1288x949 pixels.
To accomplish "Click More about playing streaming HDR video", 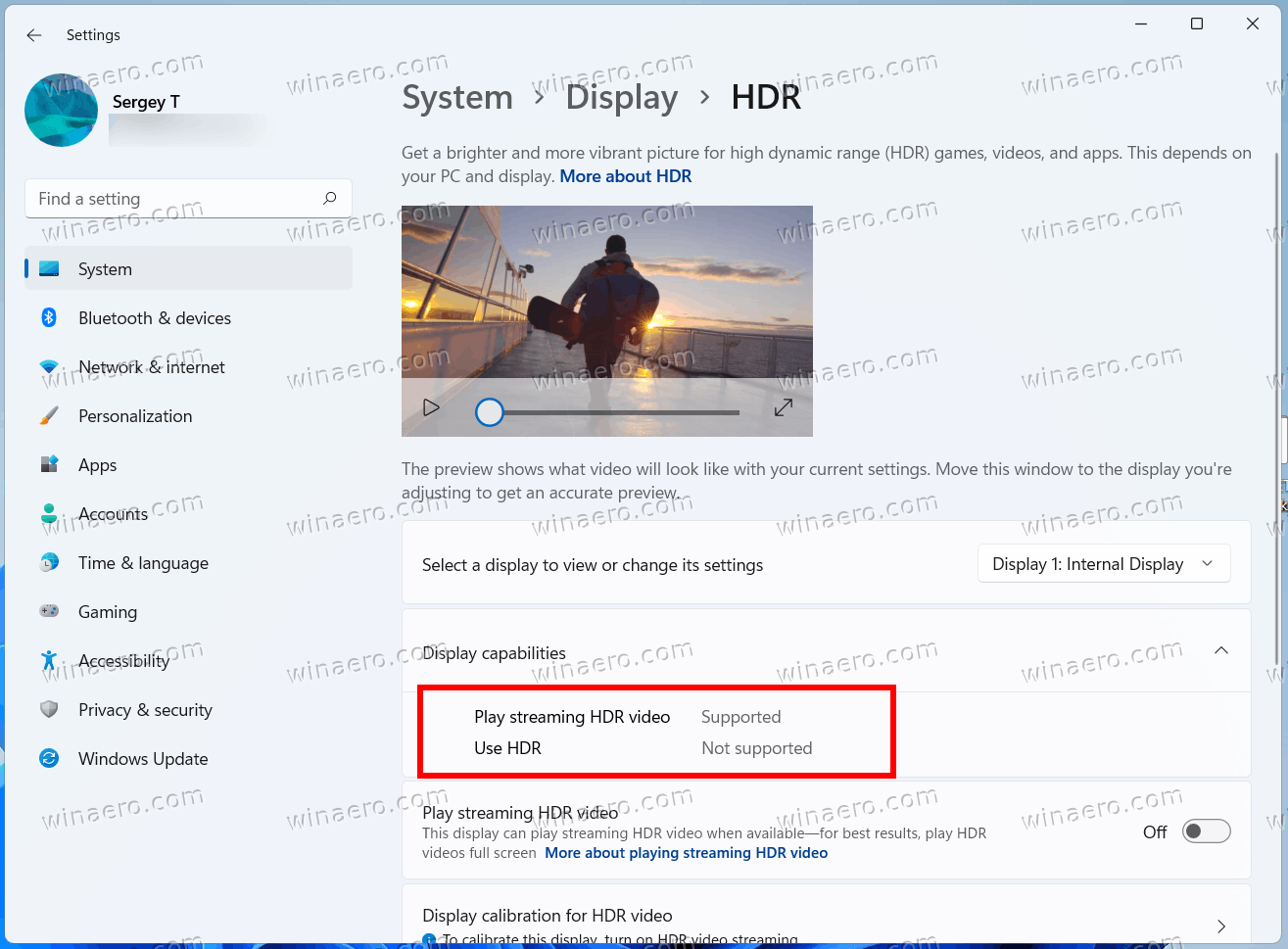I will click(x=686, y=852).
